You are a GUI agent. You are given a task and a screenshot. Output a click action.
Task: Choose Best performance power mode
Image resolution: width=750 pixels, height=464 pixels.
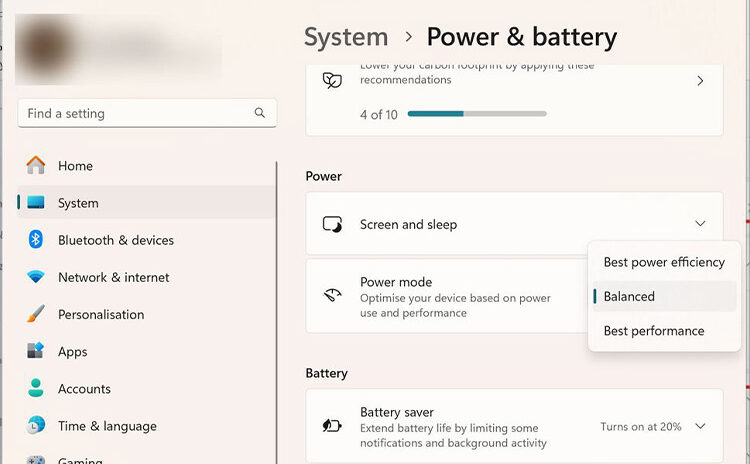click(x=664, y=331)
